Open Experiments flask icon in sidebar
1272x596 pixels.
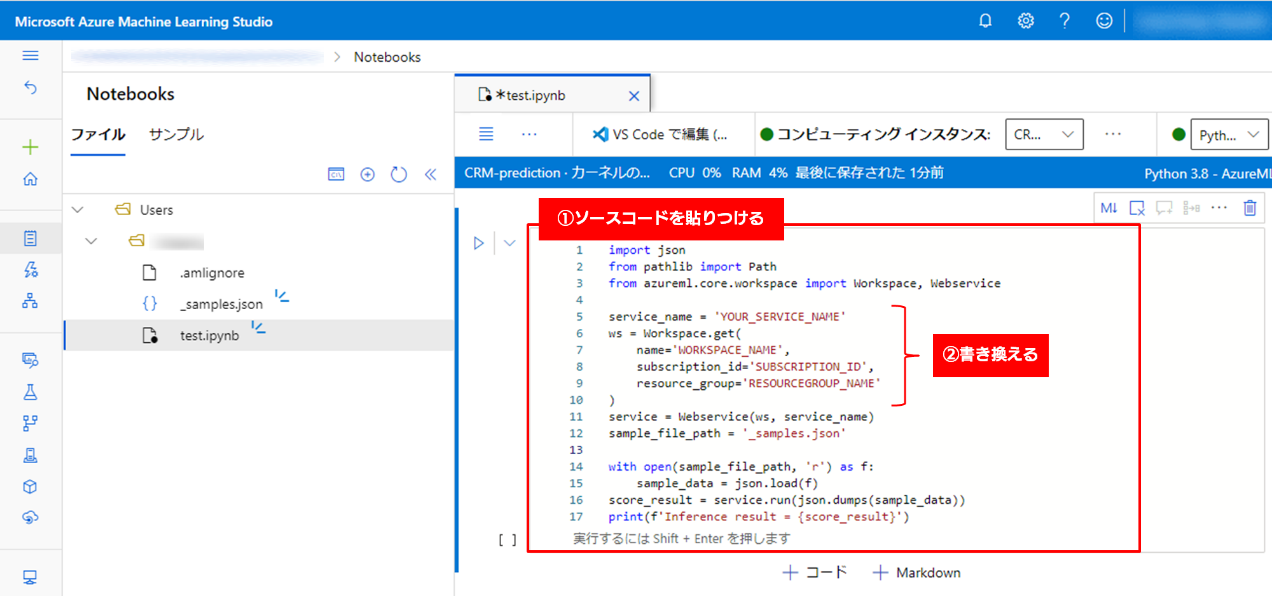[x=30, y=392]
